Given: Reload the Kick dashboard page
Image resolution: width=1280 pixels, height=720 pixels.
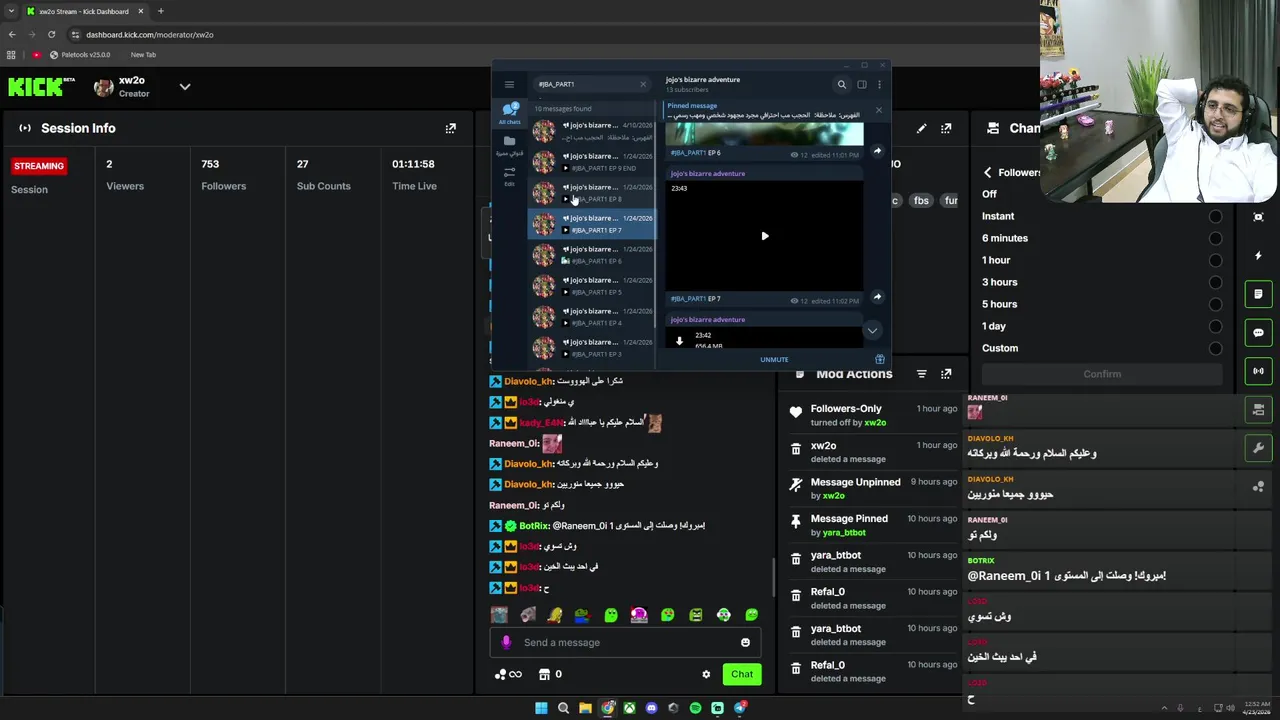Looking at the screenshot, I should point(51,34).
